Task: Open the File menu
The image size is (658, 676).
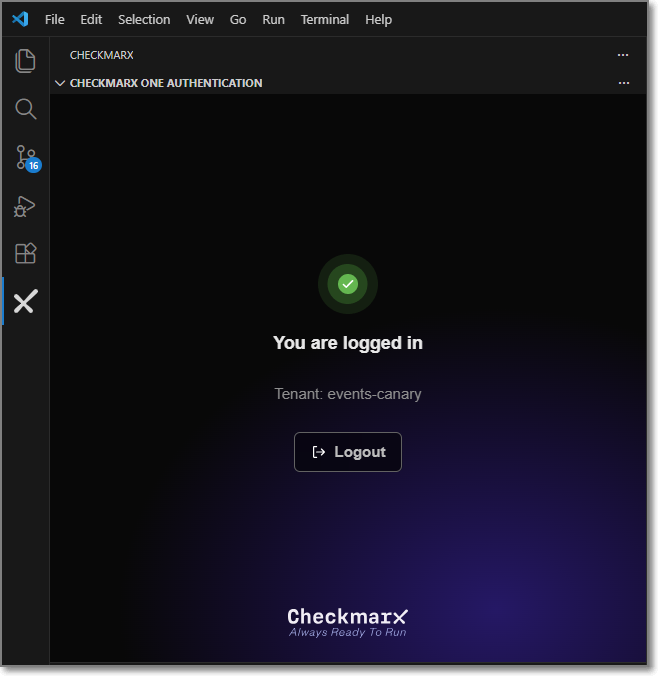Action: click(x=55, y=19)
